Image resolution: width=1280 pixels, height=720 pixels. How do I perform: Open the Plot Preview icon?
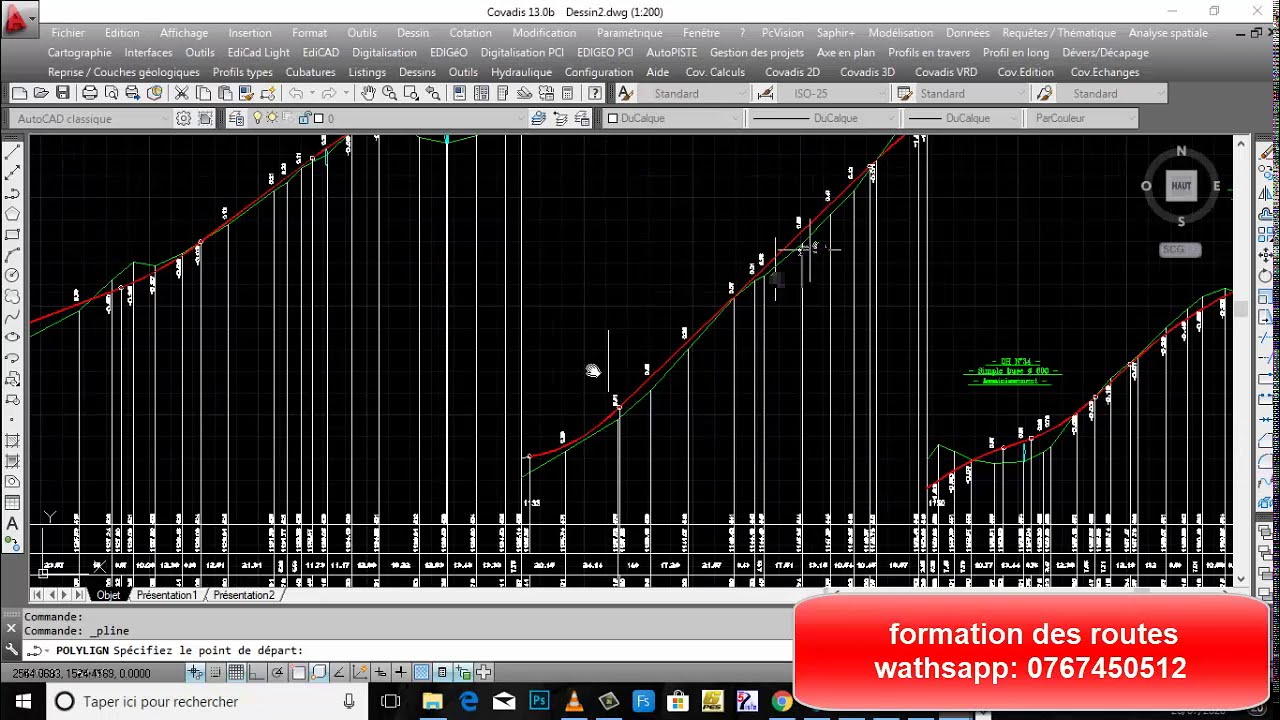[x=111, y=93]
